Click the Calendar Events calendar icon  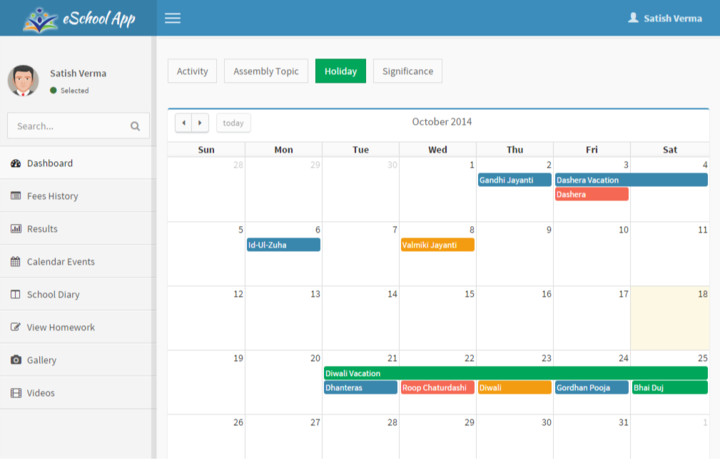(16, 262)
